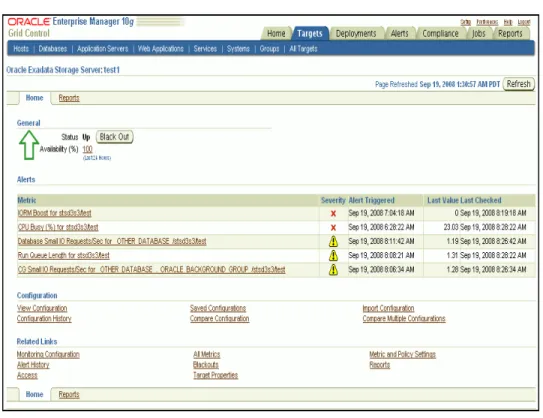Select the Targets main tab

tap(310, 34)
